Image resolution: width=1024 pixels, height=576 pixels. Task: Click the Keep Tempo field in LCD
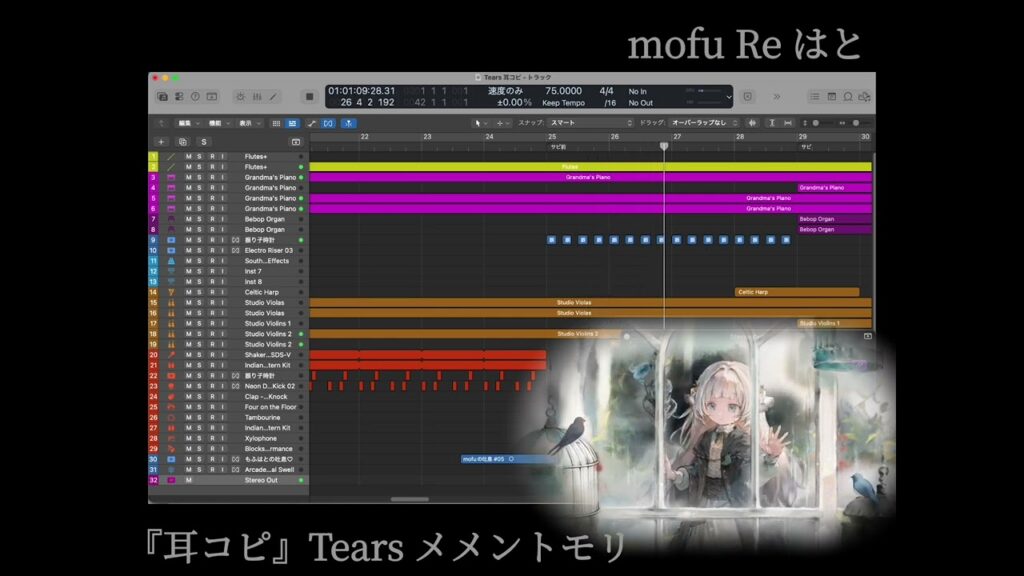click(x=563, y=102)
